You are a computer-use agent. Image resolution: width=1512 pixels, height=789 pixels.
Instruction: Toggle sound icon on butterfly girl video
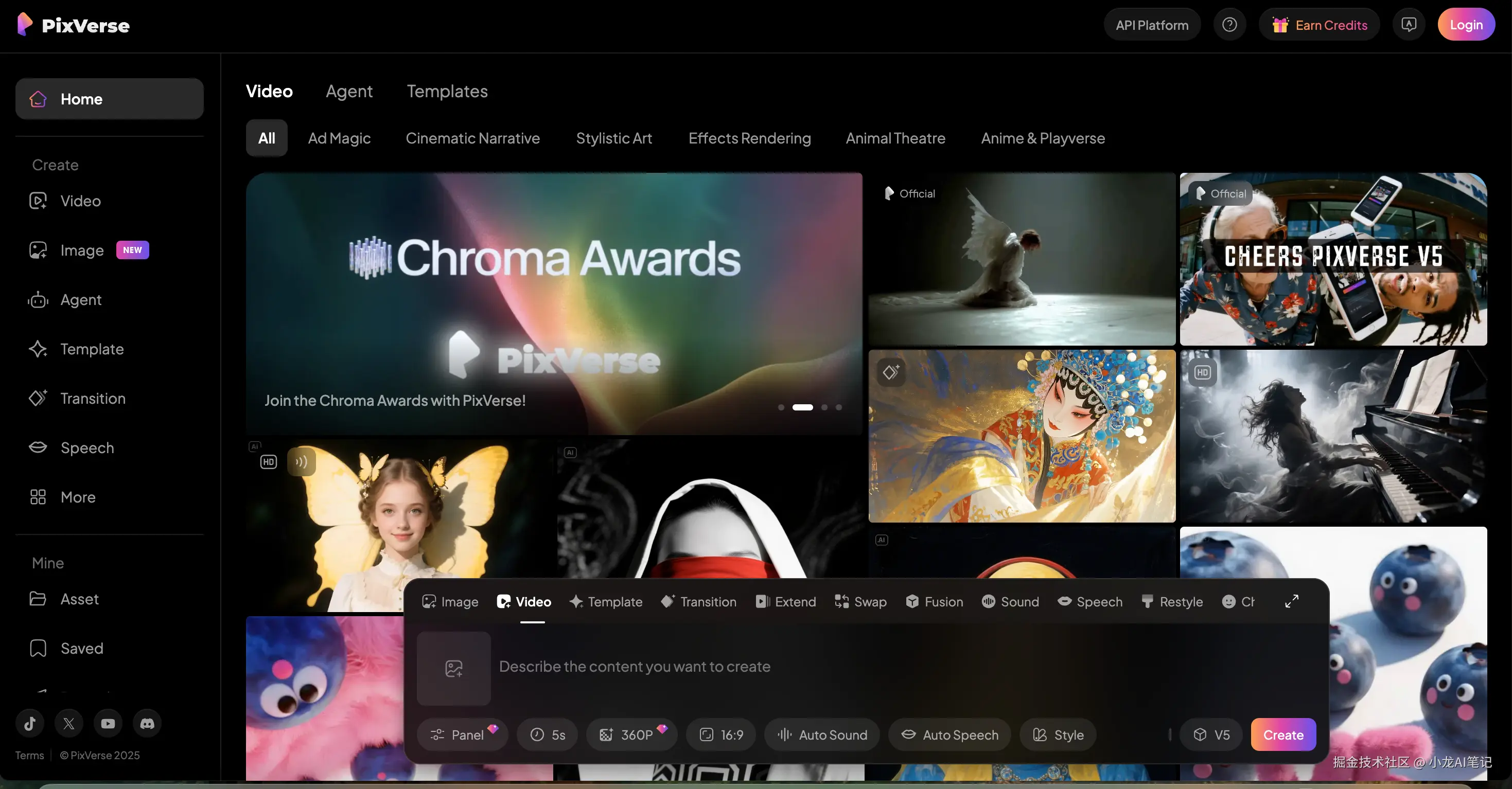pyautogui.click(x=301, y=462)
